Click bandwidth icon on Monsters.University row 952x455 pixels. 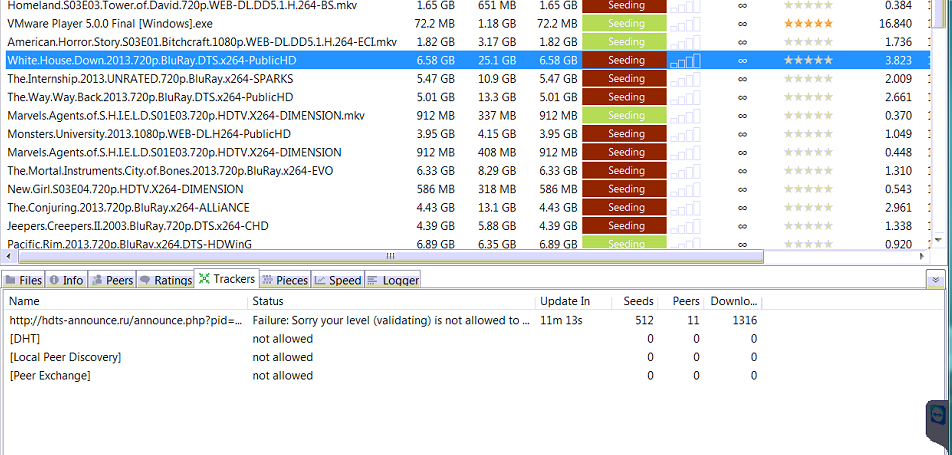pos(685,134)
